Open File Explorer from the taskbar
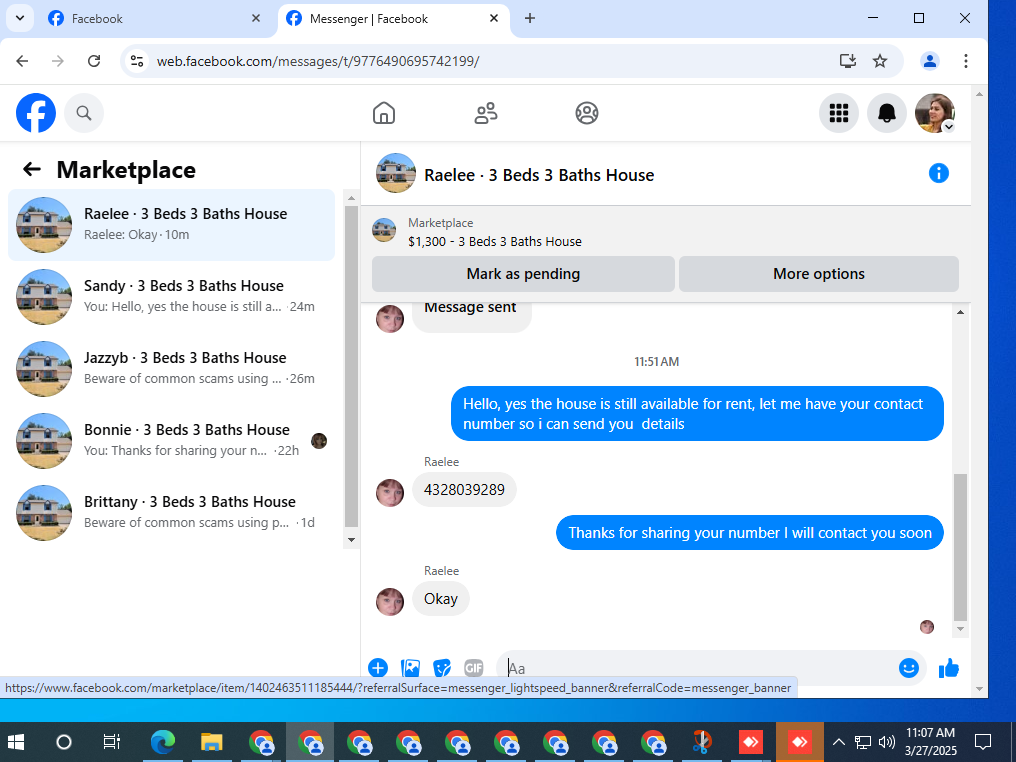Screen dimensions: 1016x762 click(212, 742)
